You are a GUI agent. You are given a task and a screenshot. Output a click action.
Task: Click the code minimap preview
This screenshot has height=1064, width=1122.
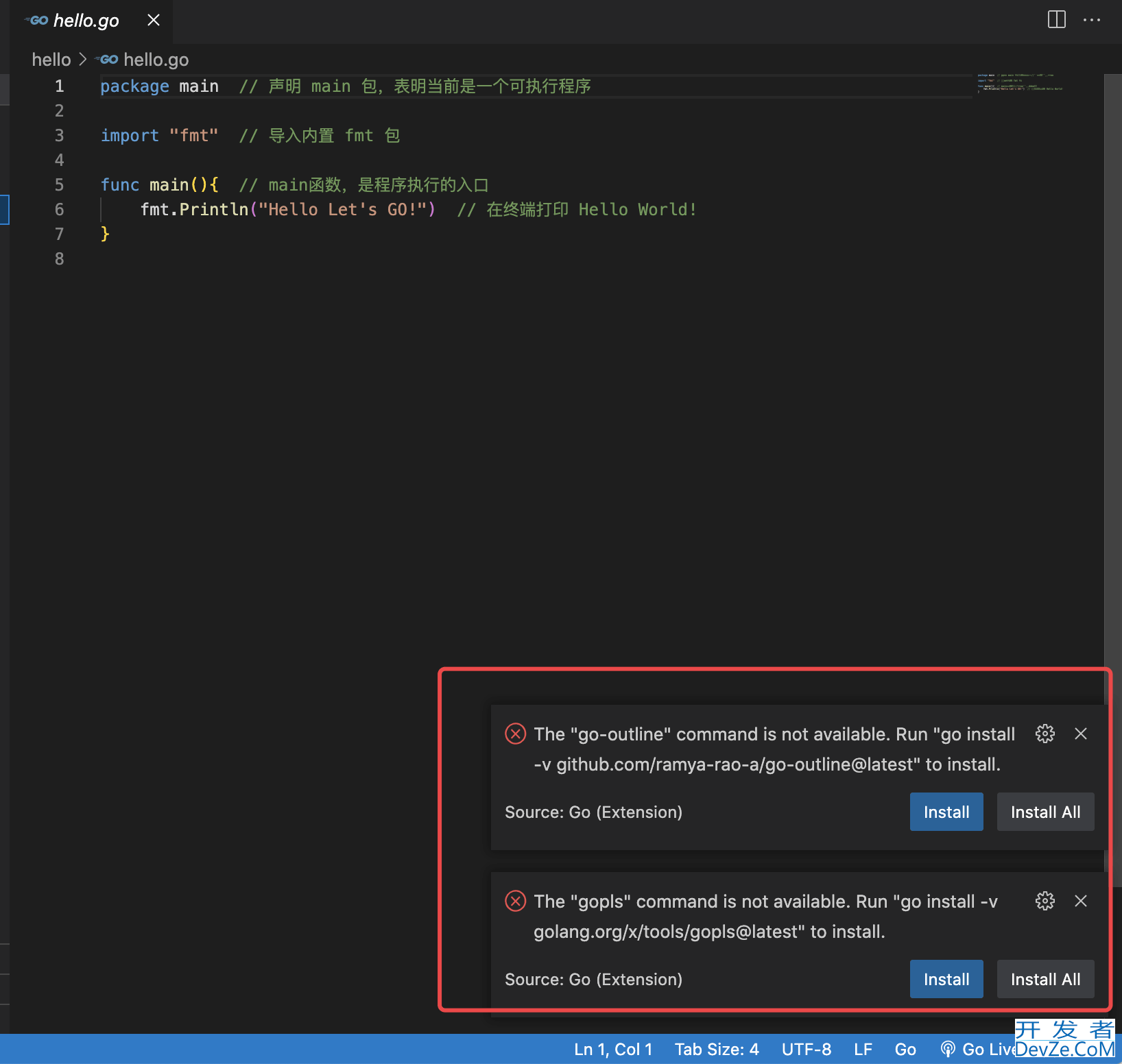(x=1020, y=82)
